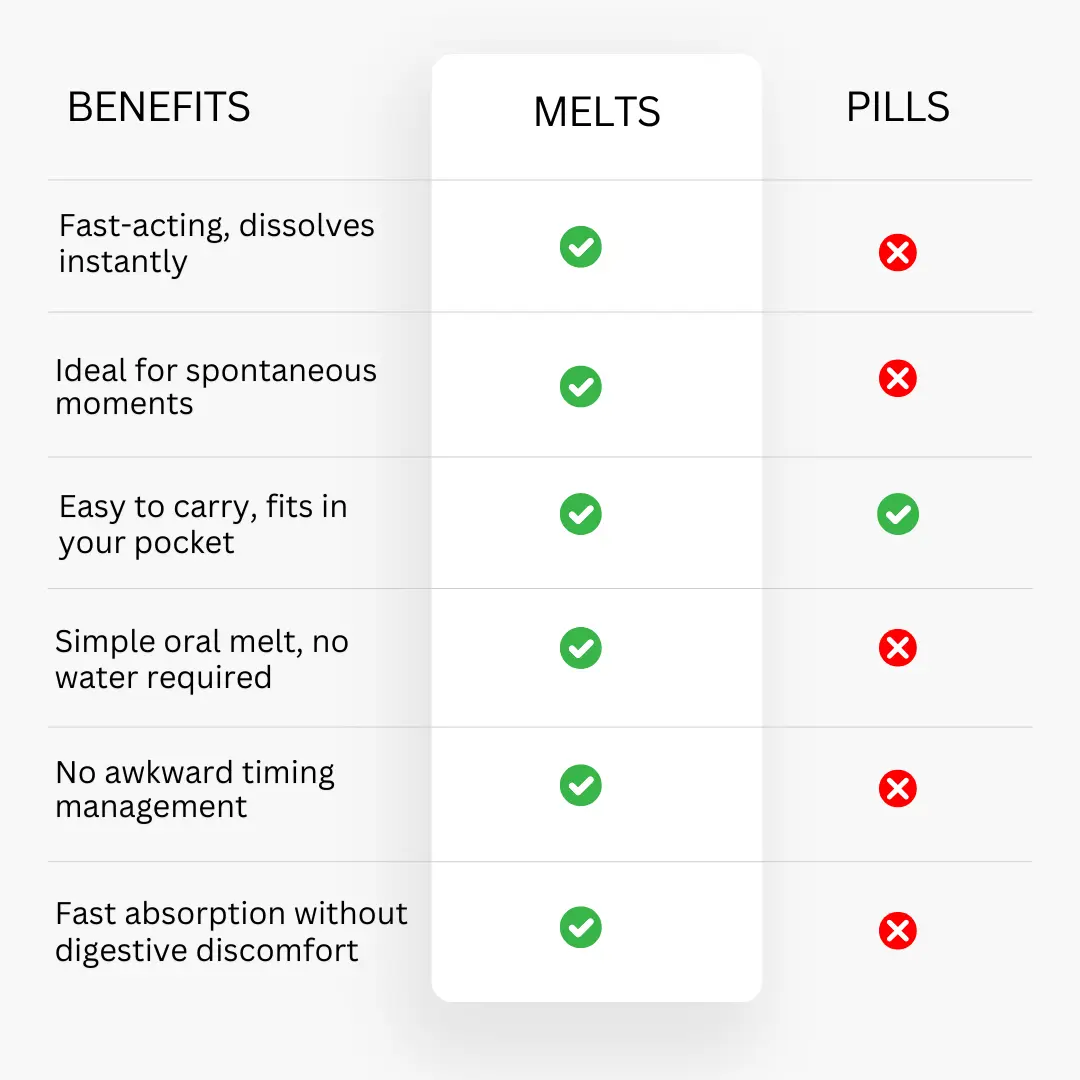This screenshot has height=1080, width=1080.
Task: Click the BENEFITS heading
Action: [158, 108]
